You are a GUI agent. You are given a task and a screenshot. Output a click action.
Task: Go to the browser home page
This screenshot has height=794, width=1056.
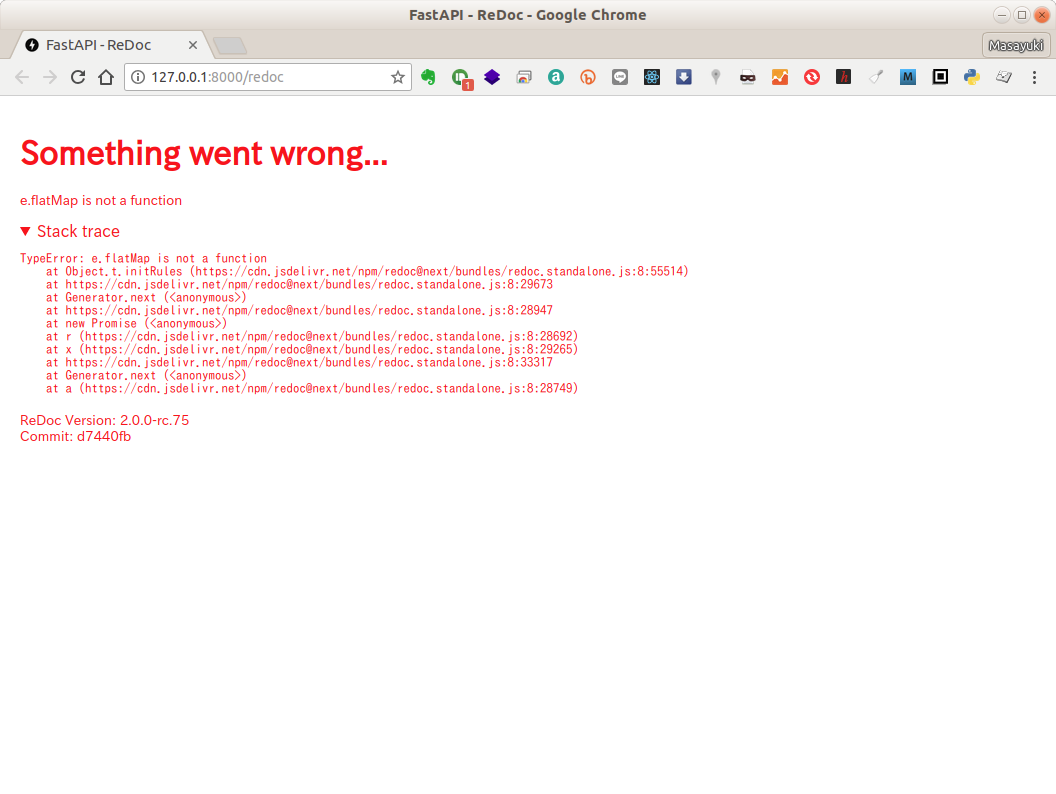[106, 77]
